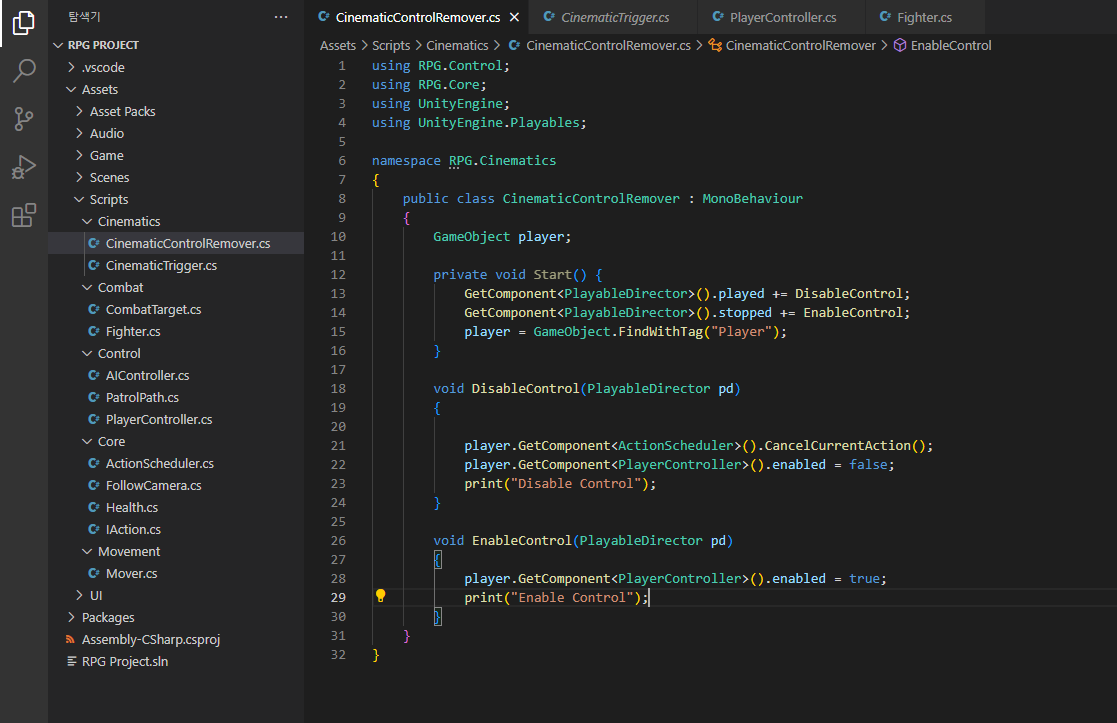This screenshot has width=1117, height=723.
Task: Open the Source Control view icon
Action: pos(24,119)
